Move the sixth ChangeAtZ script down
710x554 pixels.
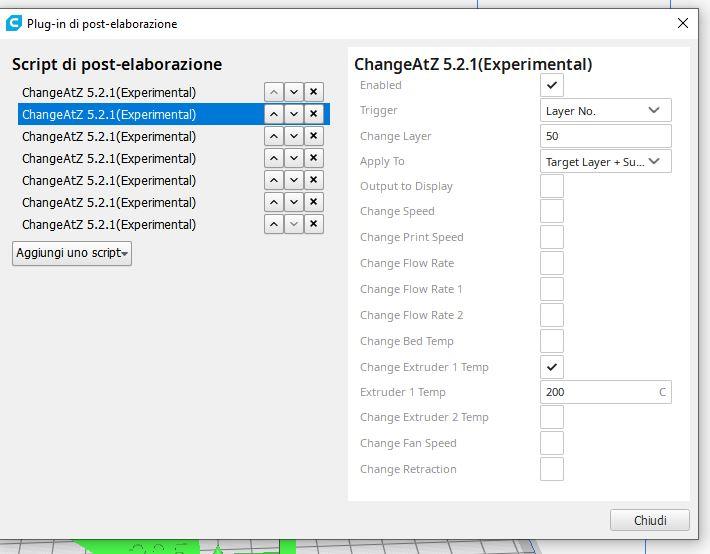(294, 202)
